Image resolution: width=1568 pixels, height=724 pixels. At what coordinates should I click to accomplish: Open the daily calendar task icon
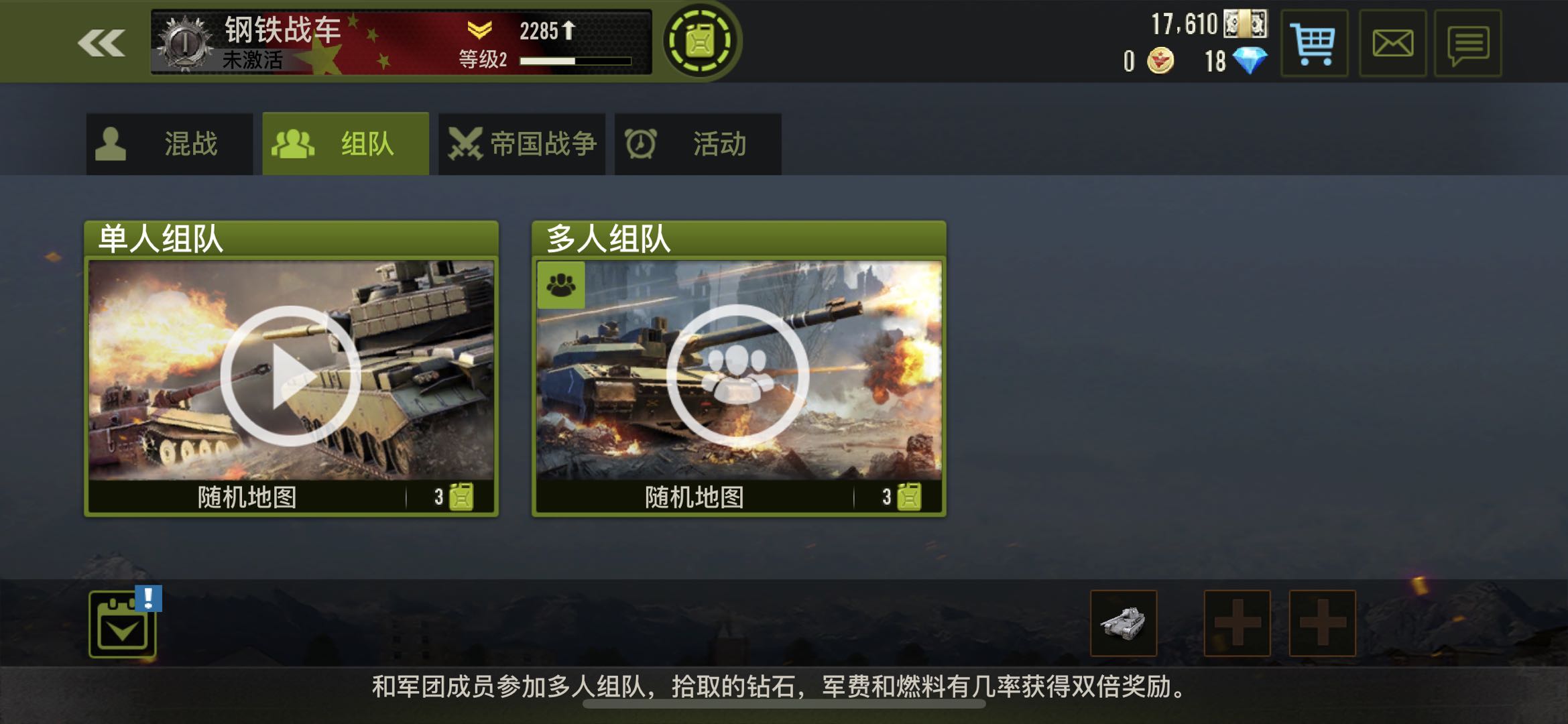click(x=123, y=624)
